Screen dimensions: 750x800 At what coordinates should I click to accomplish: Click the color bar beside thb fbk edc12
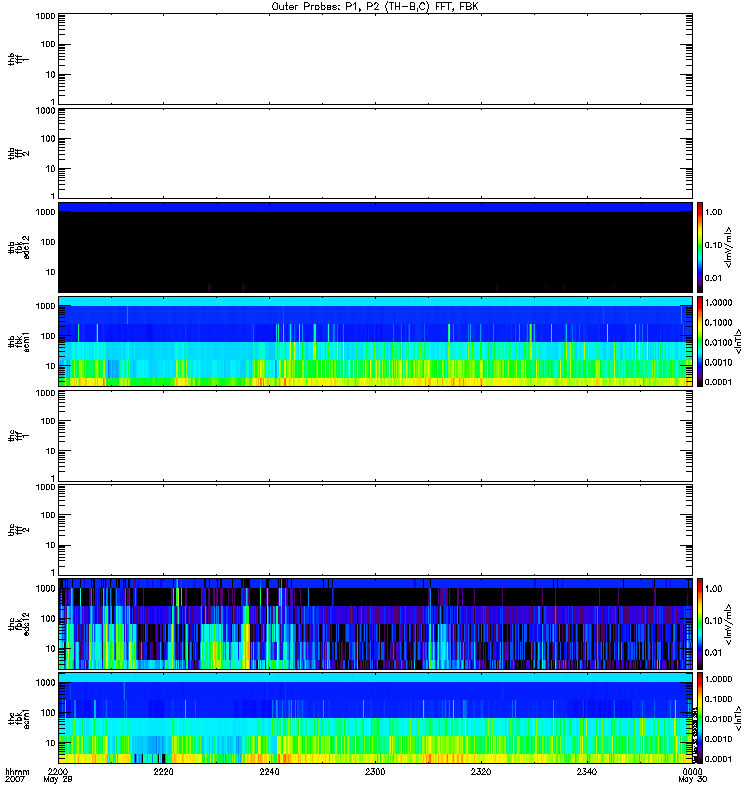pos(700,247)
